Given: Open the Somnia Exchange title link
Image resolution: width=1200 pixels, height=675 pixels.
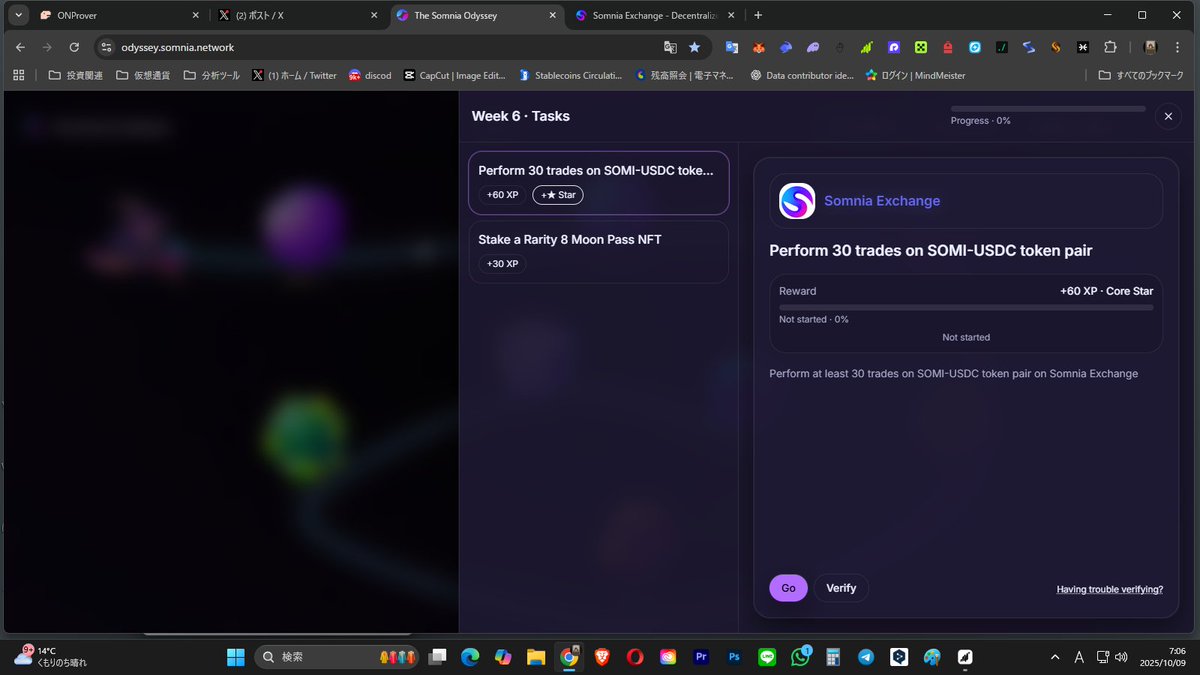Looking at the screenshot, I should coord(882,201).
